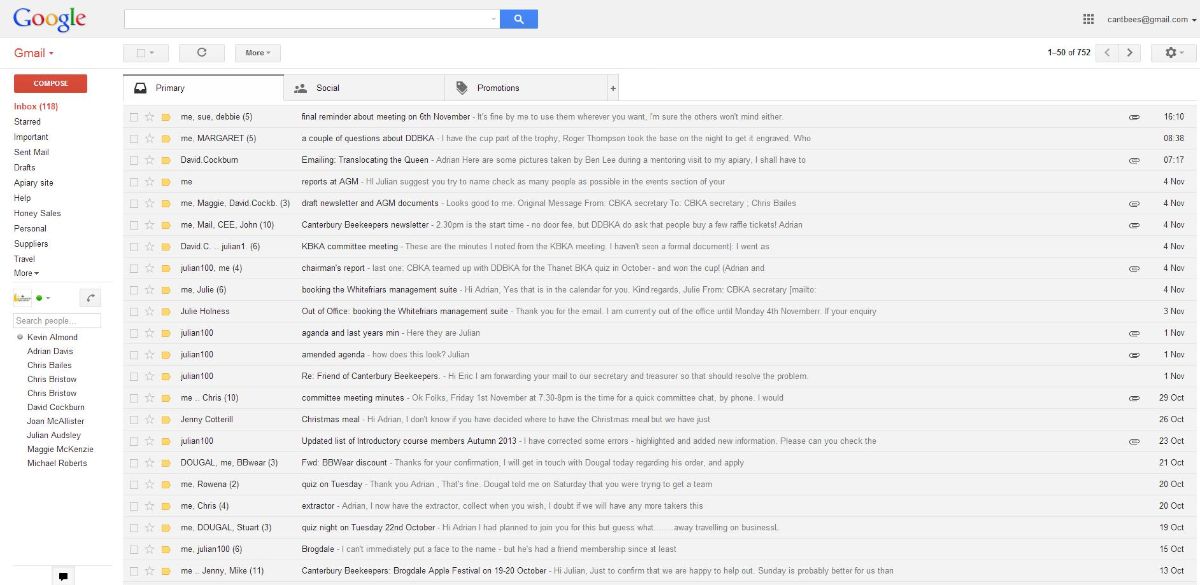Tick checkbox for 'final reminder about meeting' email
This screenshot has width=1200, height=585.
click(x=134, y=117)
